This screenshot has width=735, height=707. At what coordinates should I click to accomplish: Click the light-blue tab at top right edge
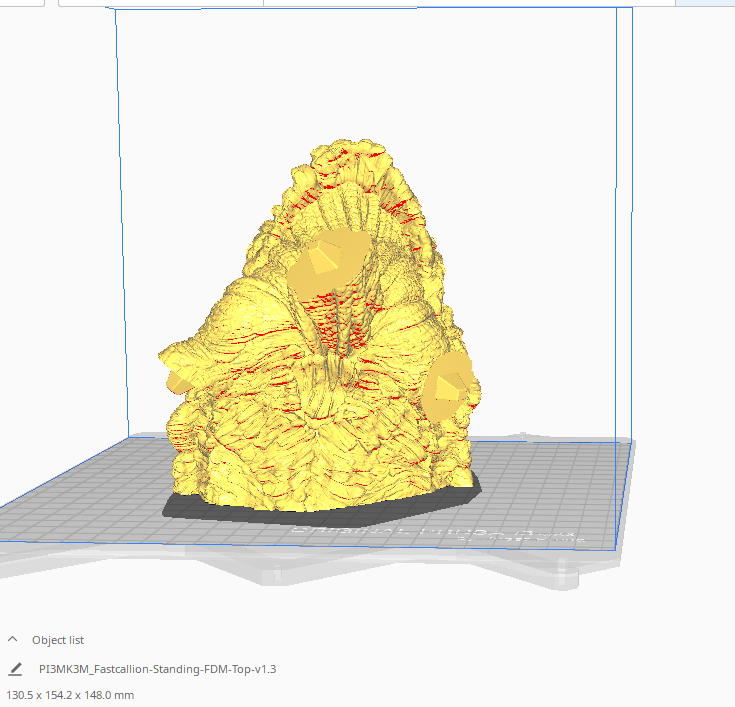[705, 3]
